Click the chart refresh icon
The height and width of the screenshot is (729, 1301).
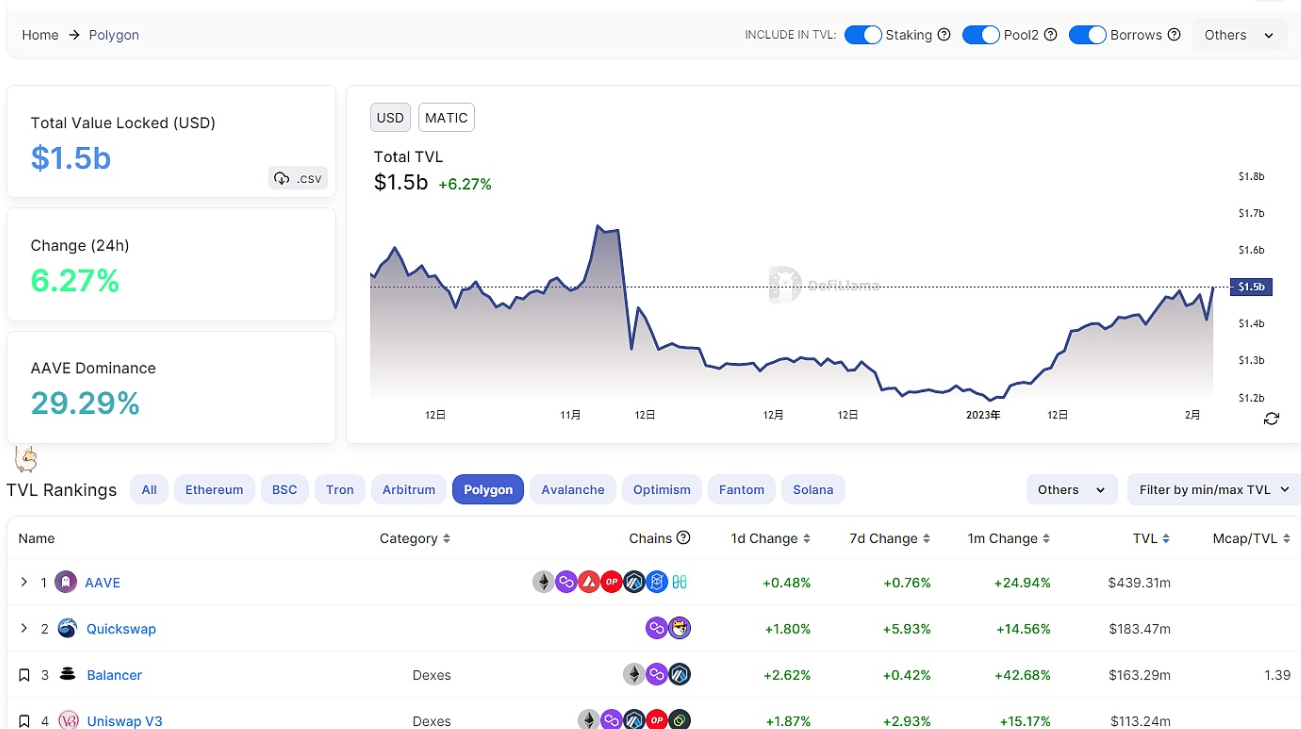pos(1271,418)
